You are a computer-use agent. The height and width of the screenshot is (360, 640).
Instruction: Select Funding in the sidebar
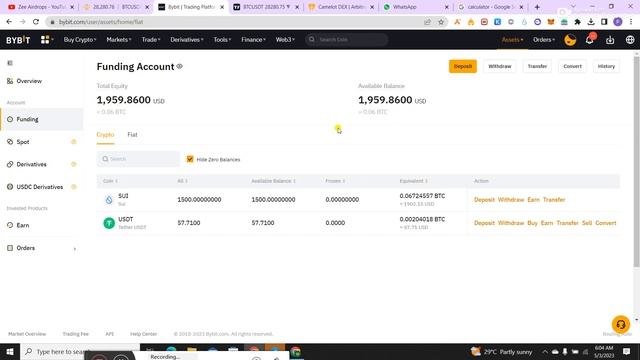(42, 119)
